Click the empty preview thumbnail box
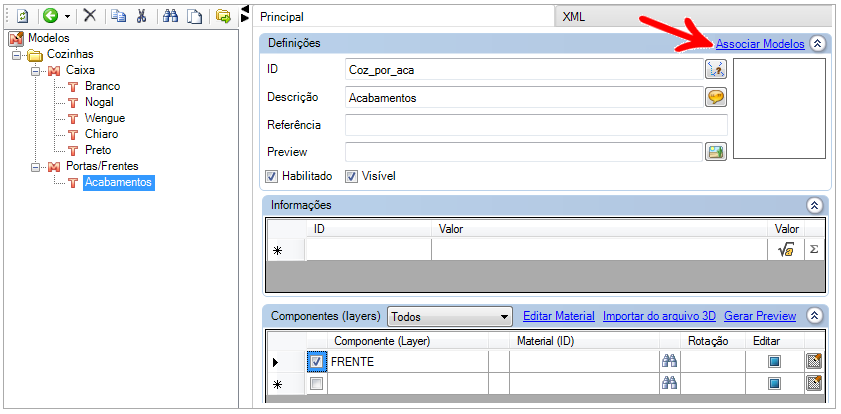This screenshot has width=841, height=414. point(779,109)
